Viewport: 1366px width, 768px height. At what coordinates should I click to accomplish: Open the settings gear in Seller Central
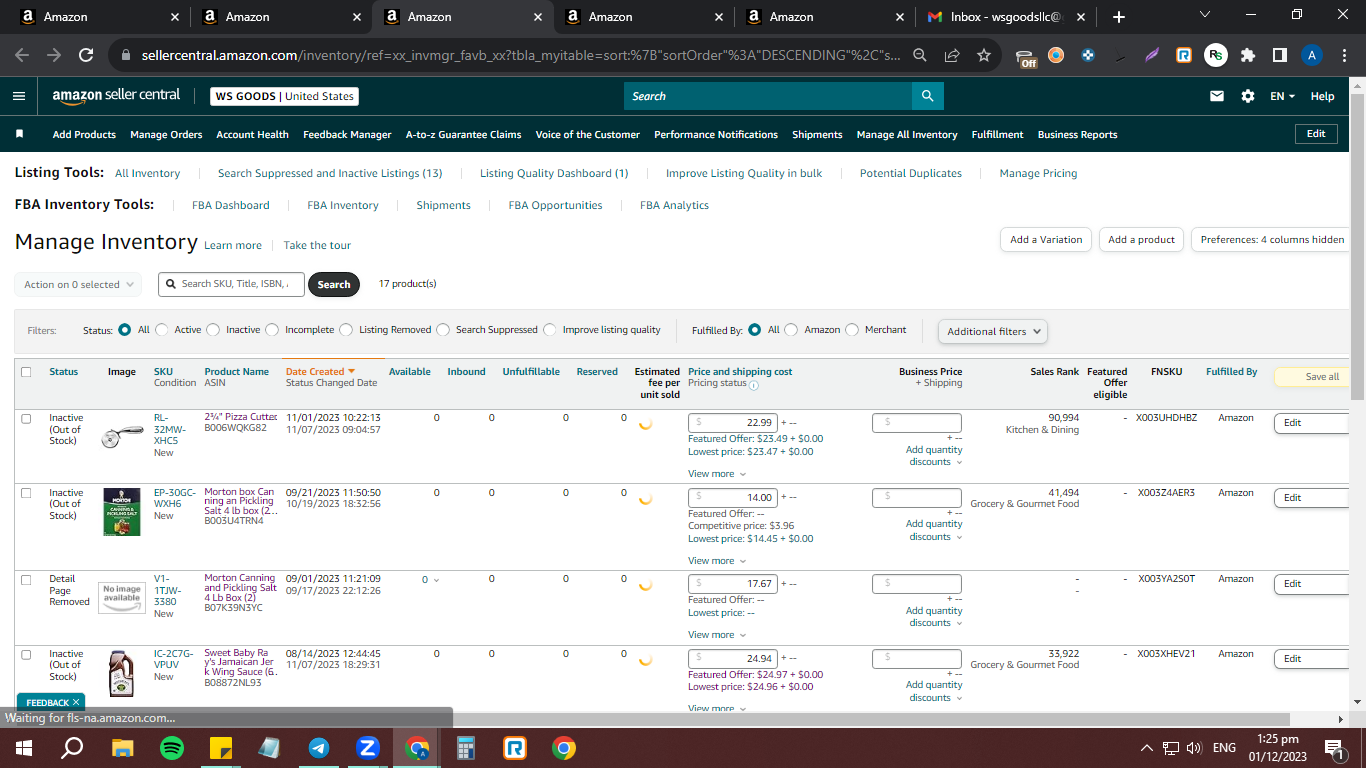pos(1247,96)
